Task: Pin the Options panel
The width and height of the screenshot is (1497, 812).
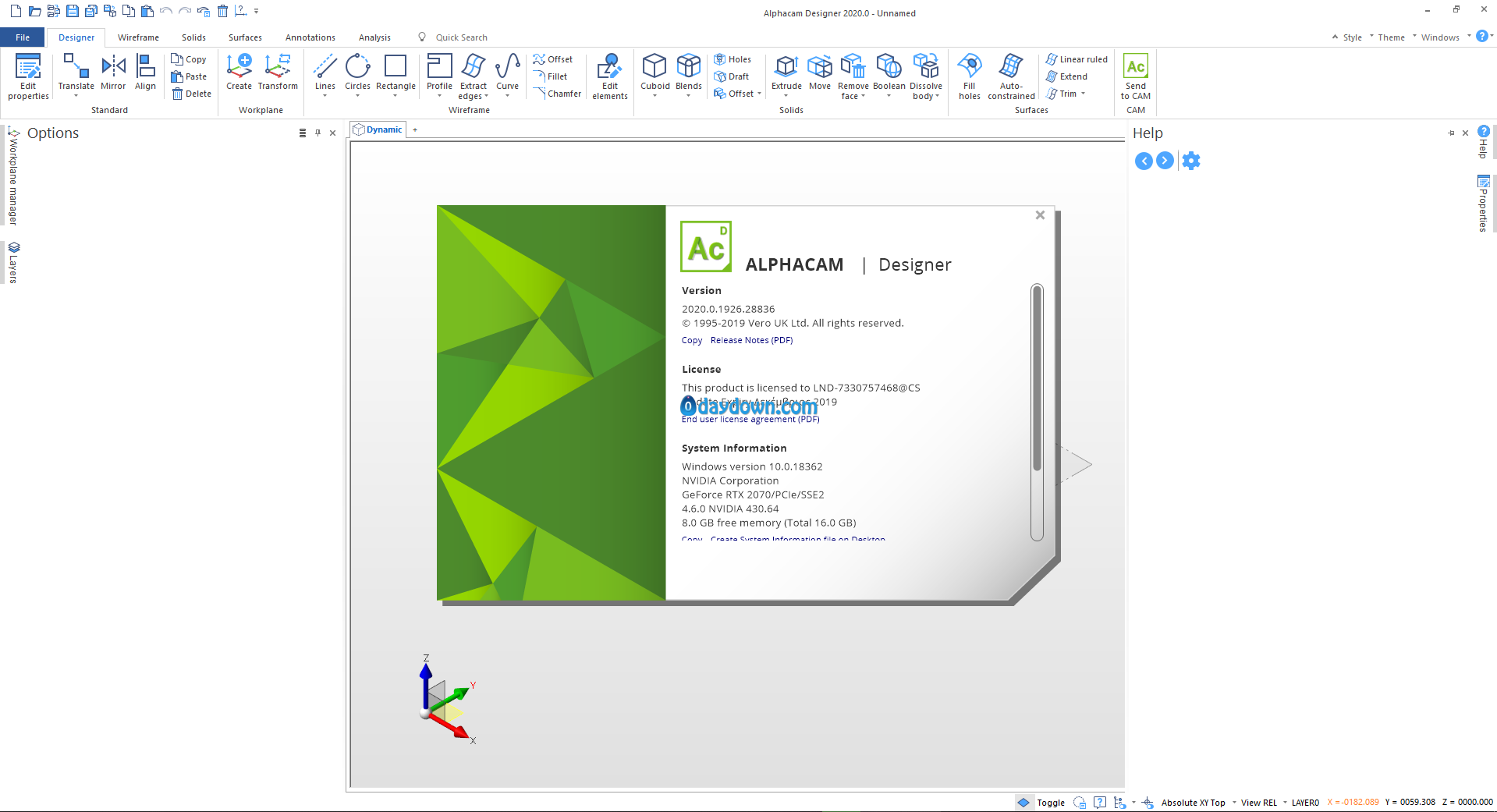Action: pos(317,133)
